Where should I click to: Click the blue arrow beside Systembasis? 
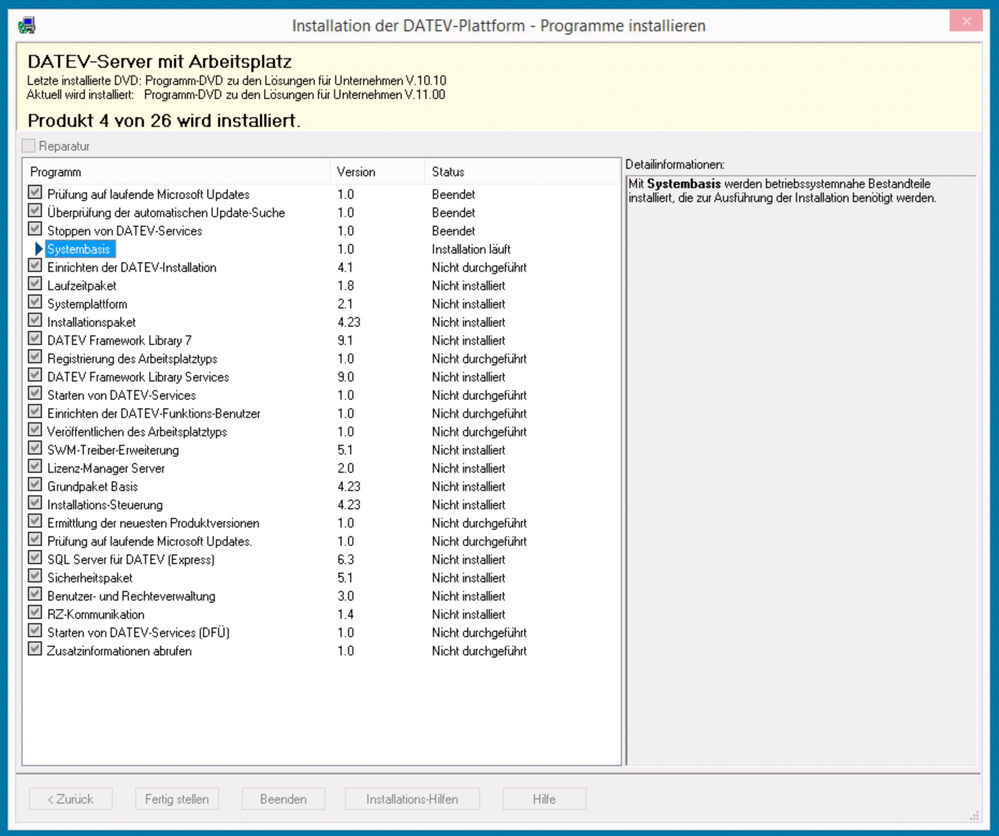click(x=39, y=249)
